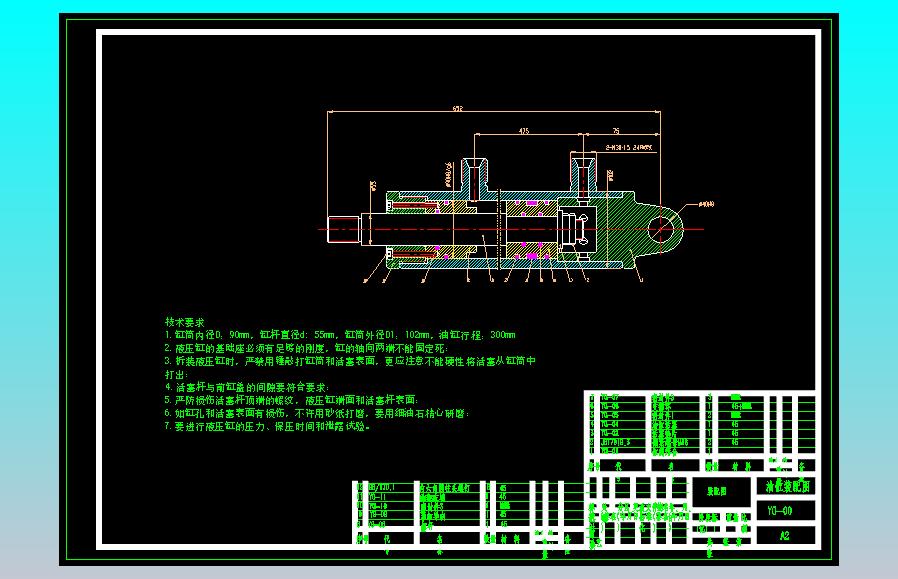Screen dimensions: 898x579
Task: Select note 1 beginning '缸筒内径D: 90mm'
Action: coord(340,335)
